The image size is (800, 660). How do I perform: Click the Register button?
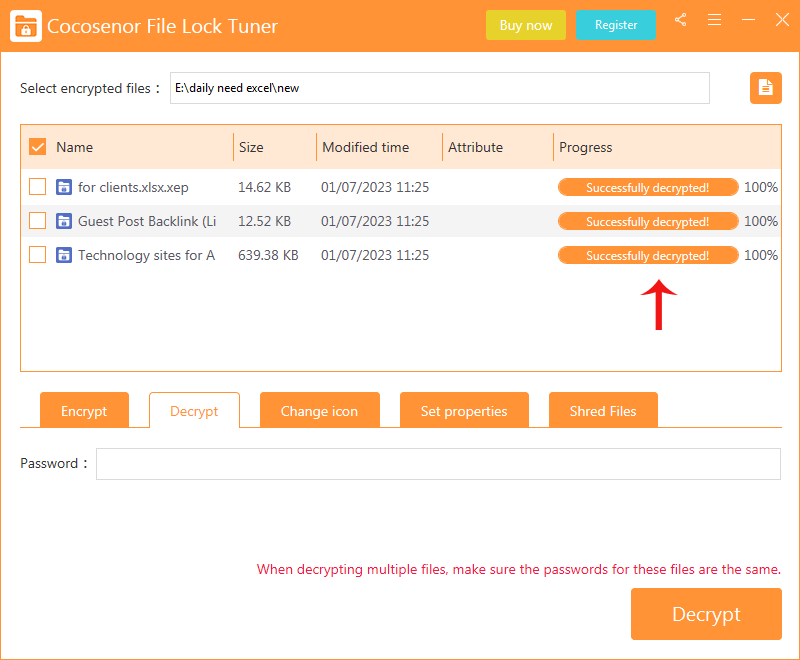pyautogui.click(x=616, y=25)
